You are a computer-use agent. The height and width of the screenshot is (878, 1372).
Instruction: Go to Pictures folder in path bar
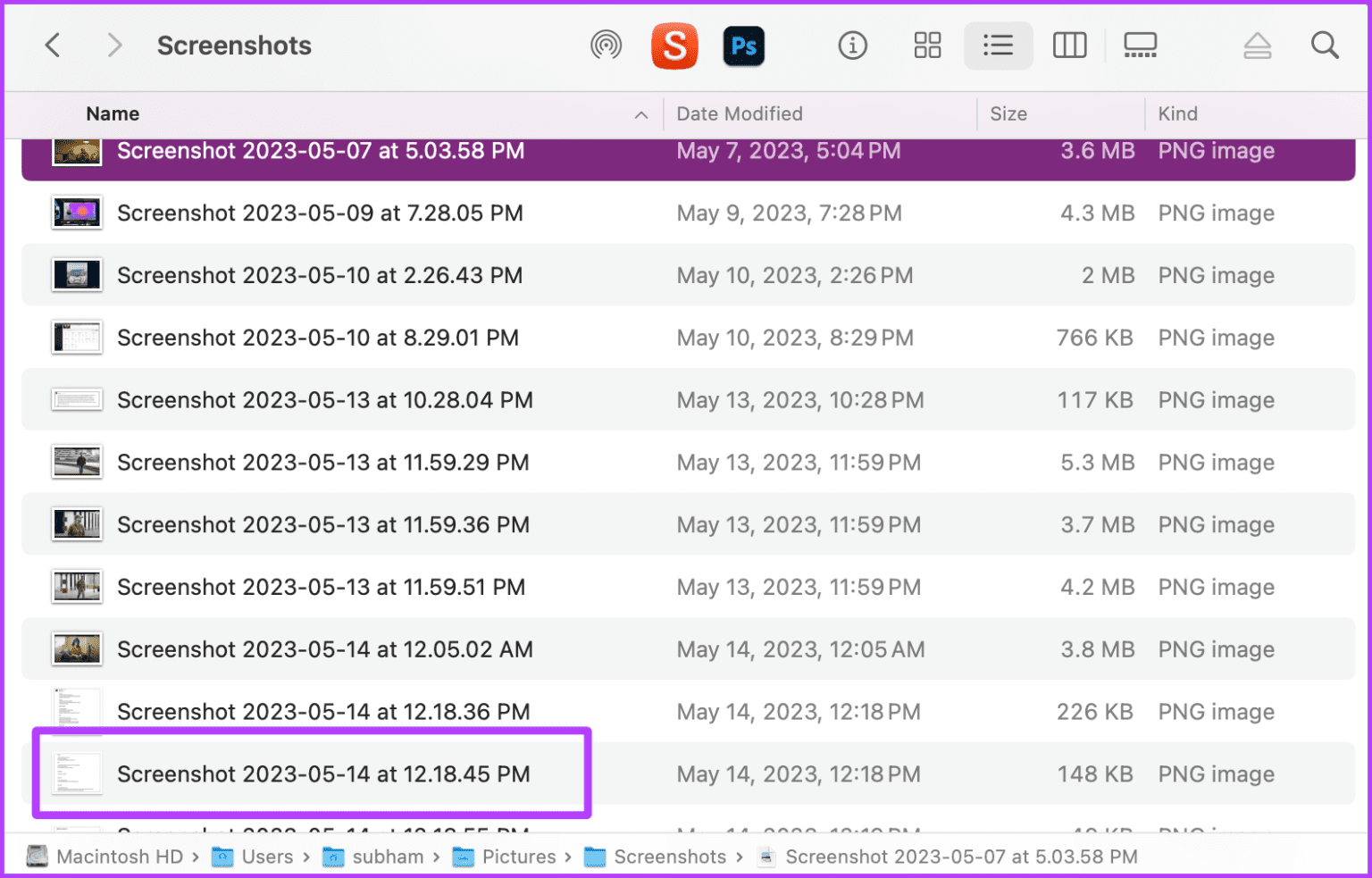tap(518, 857)
